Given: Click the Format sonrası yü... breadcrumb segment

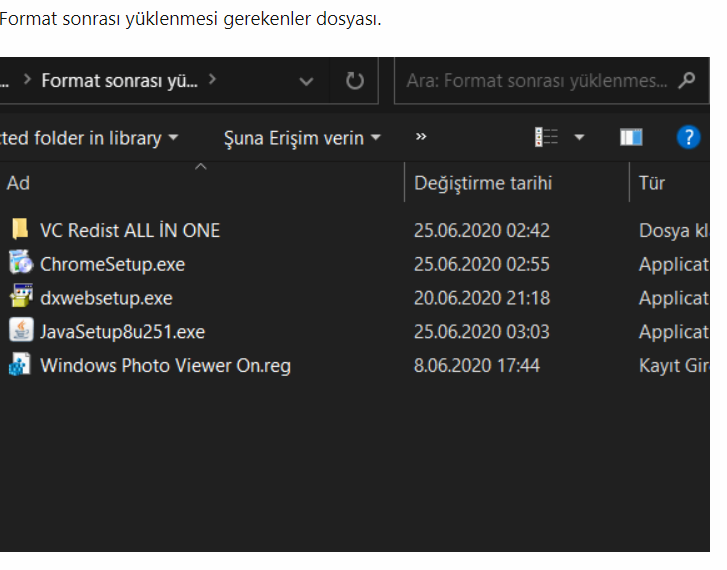Looking at the screenshot, I should [119, 81].
